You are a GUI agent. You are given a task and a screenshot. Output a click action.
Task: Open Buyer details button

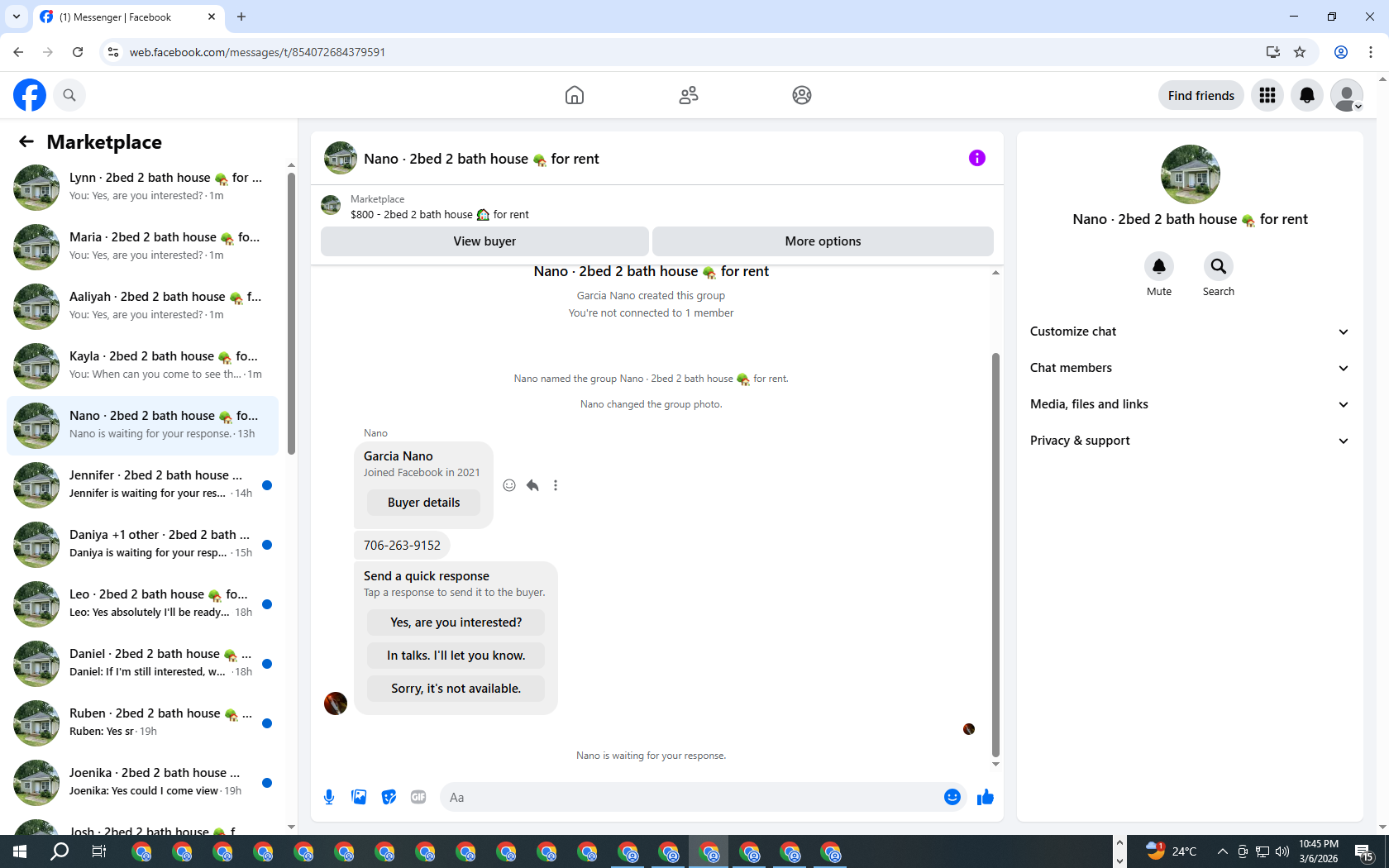point(423,503)
